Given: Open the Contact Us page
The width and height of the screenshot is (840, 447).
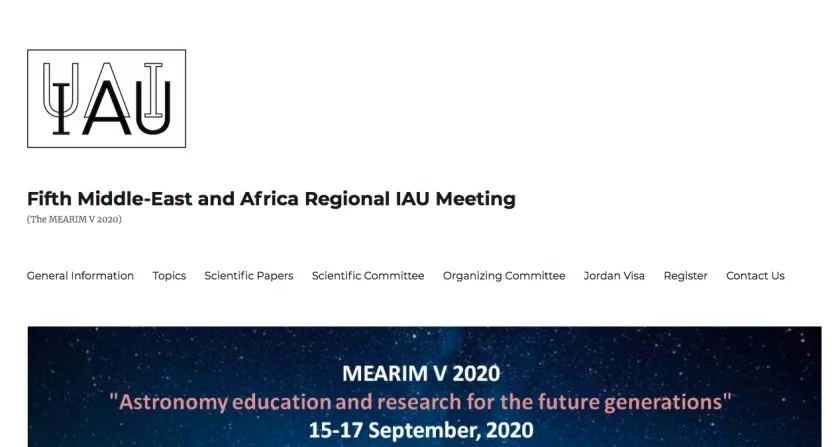Looking at the screenshot, I should (x=755, y=276).
